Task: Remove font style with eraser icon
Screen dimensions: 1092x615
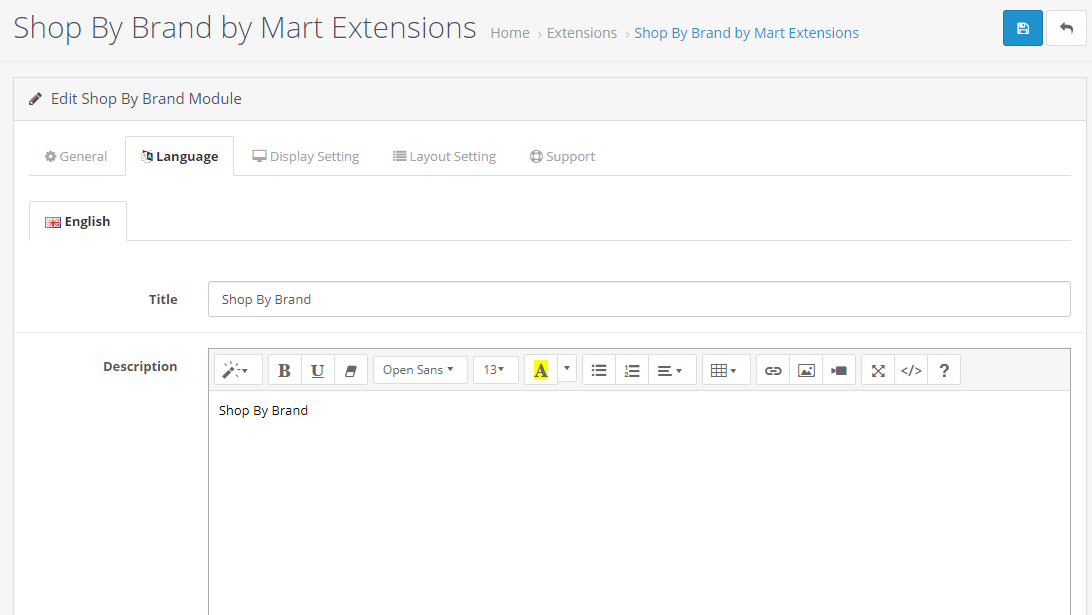Action: [x=351, y=371]
